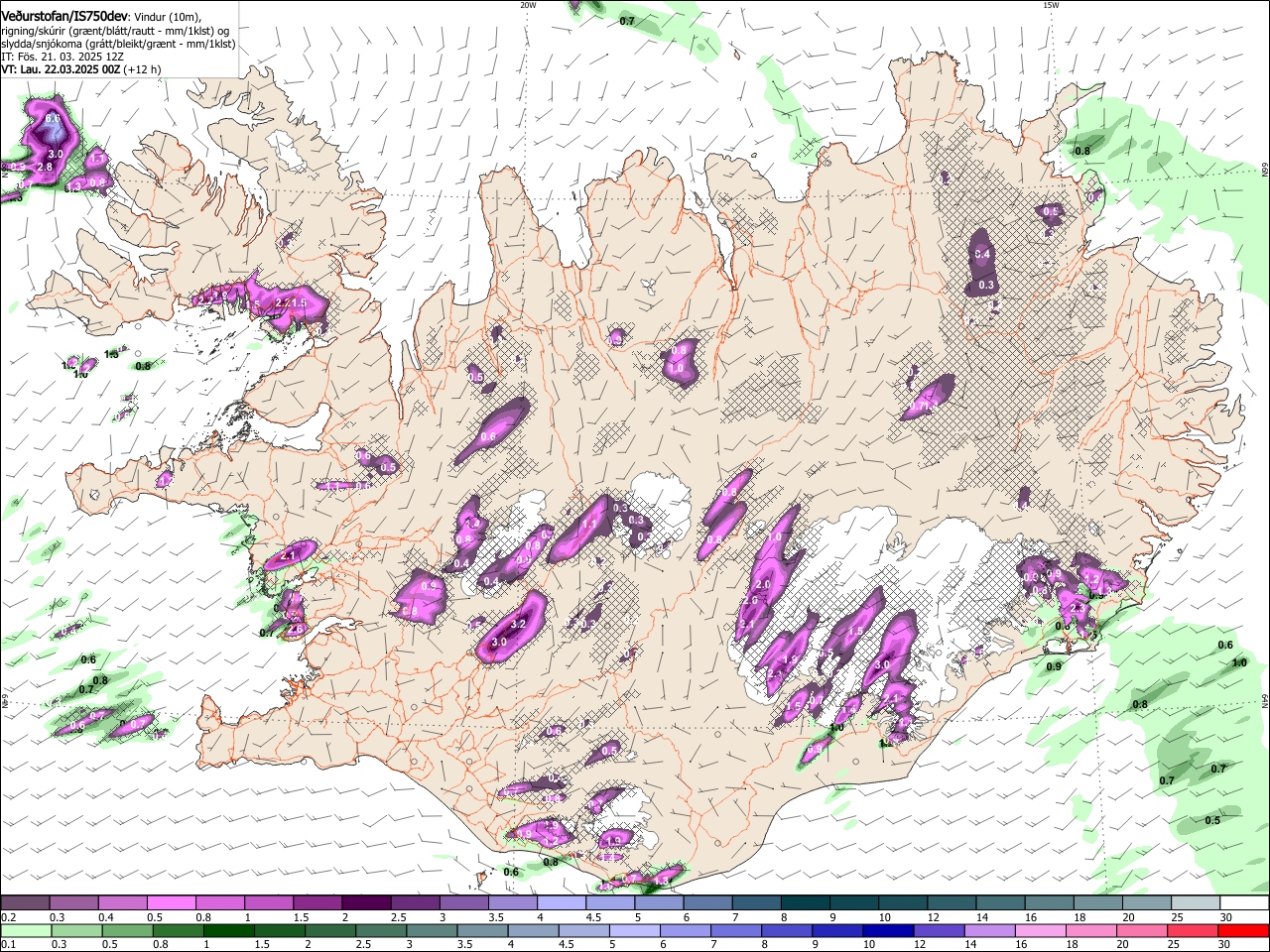Click the 2.8 value in the purple offshore cell
1270x952 pixels.
[45, 168]
